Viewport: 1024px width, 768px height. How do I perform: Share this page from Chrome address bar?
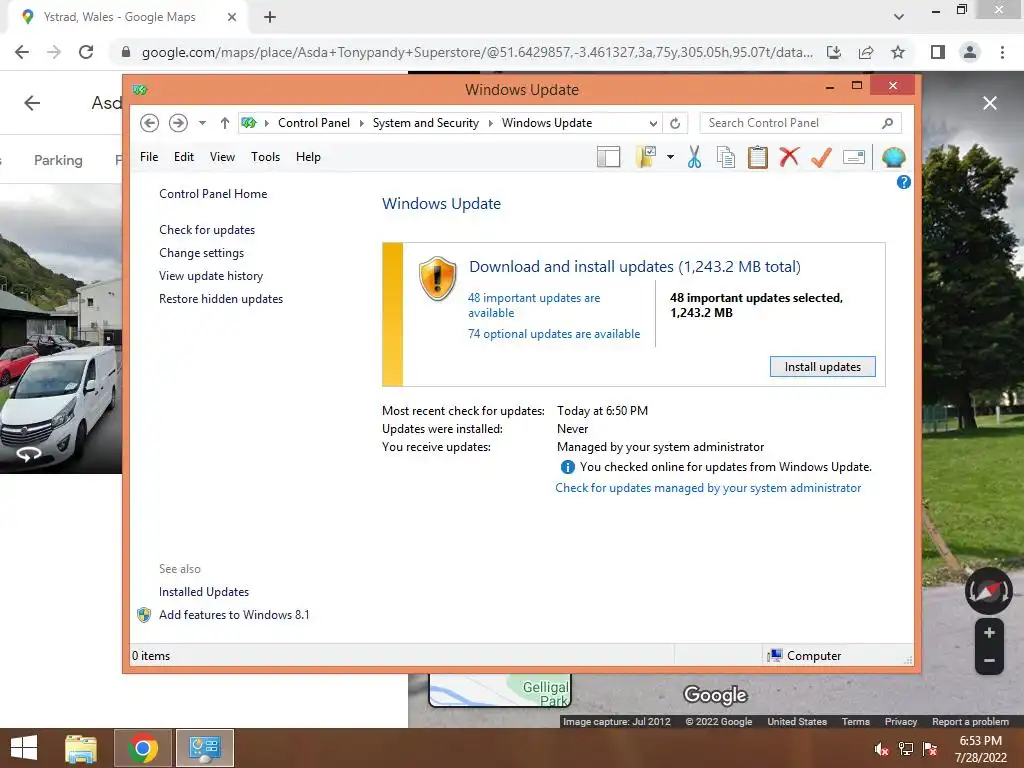pos(866,52)
